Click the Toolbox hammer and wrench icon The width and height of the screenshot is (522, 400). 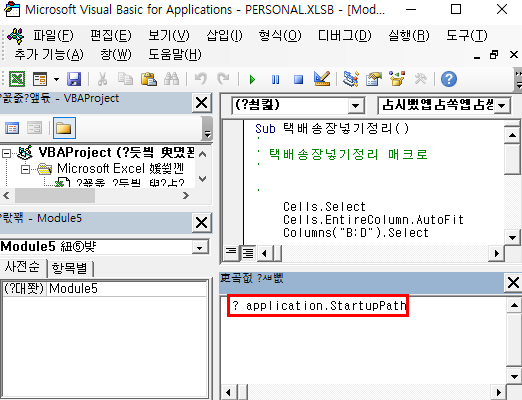[x=420, y=79]
